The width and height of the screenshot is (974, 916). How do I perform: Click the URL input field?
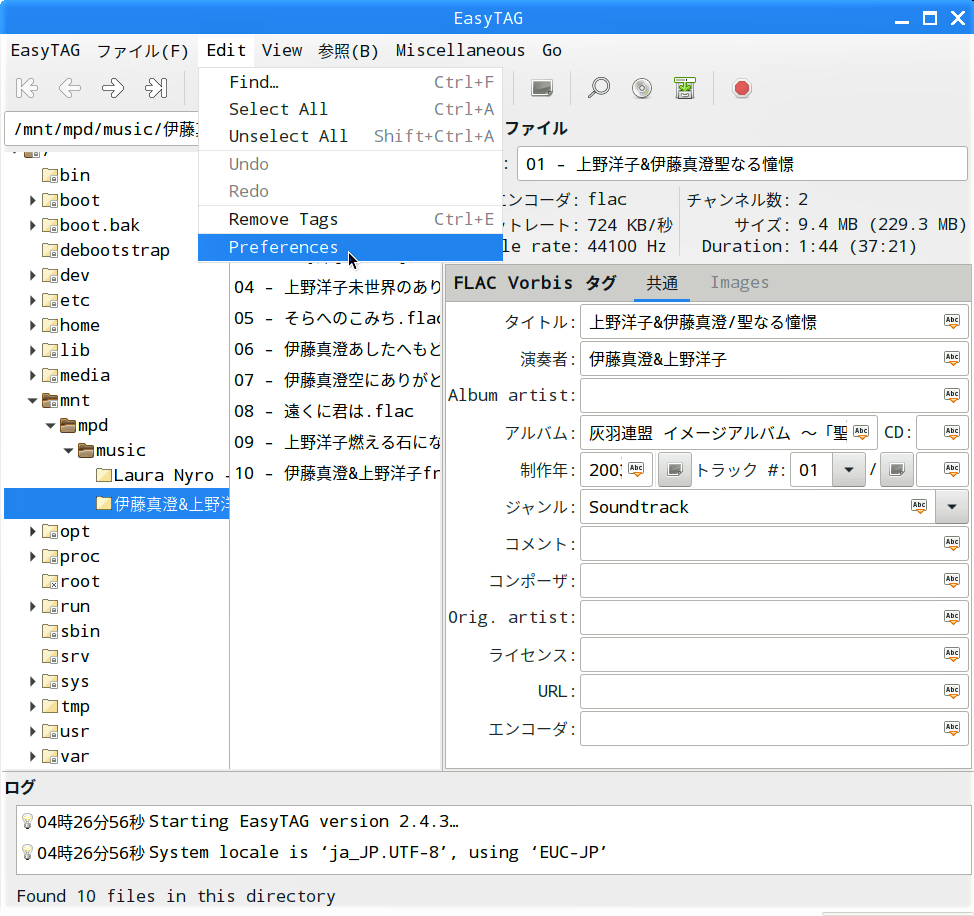(x=774, y=691)
